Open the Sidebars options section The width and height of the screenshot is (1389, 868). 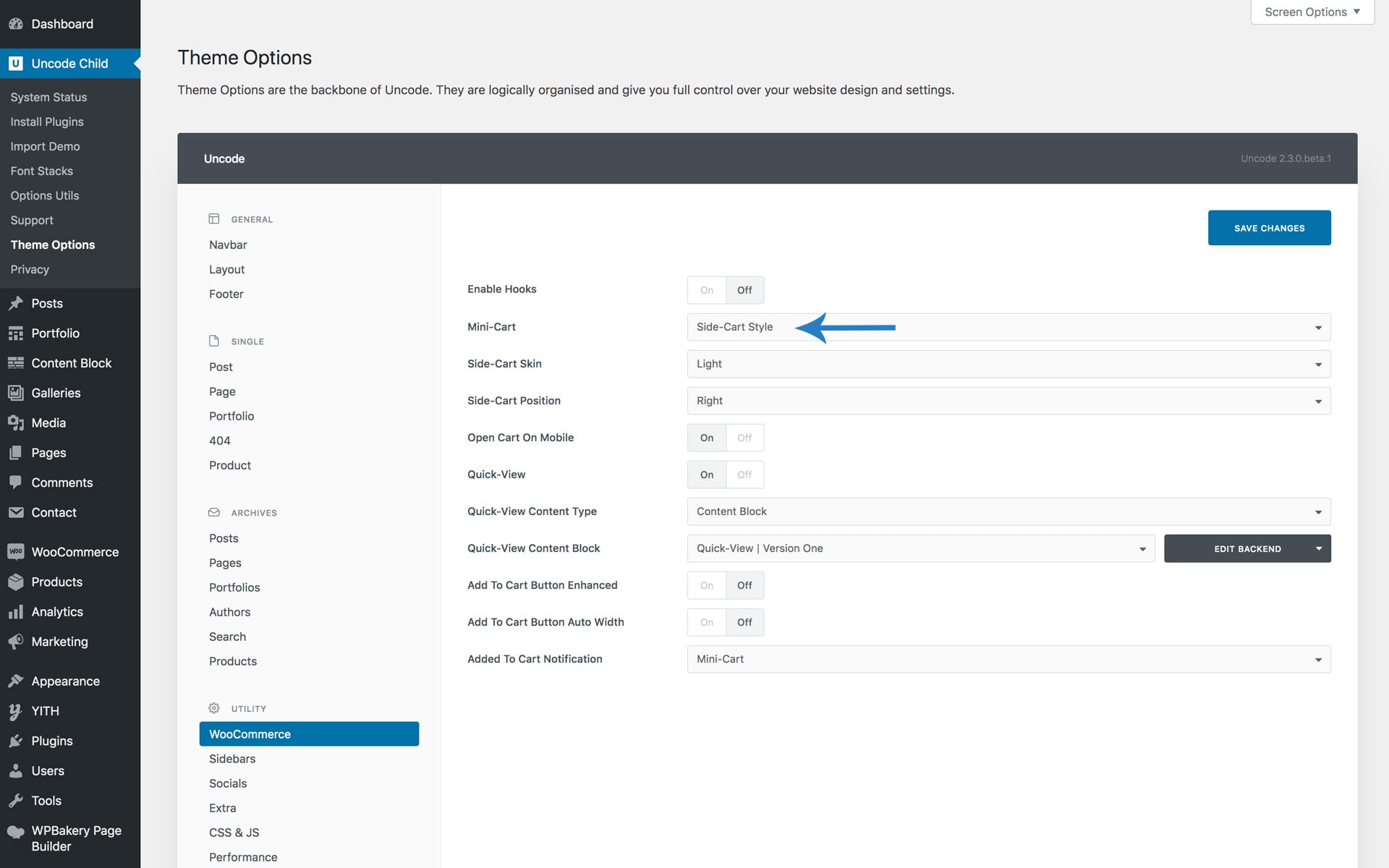232,759
